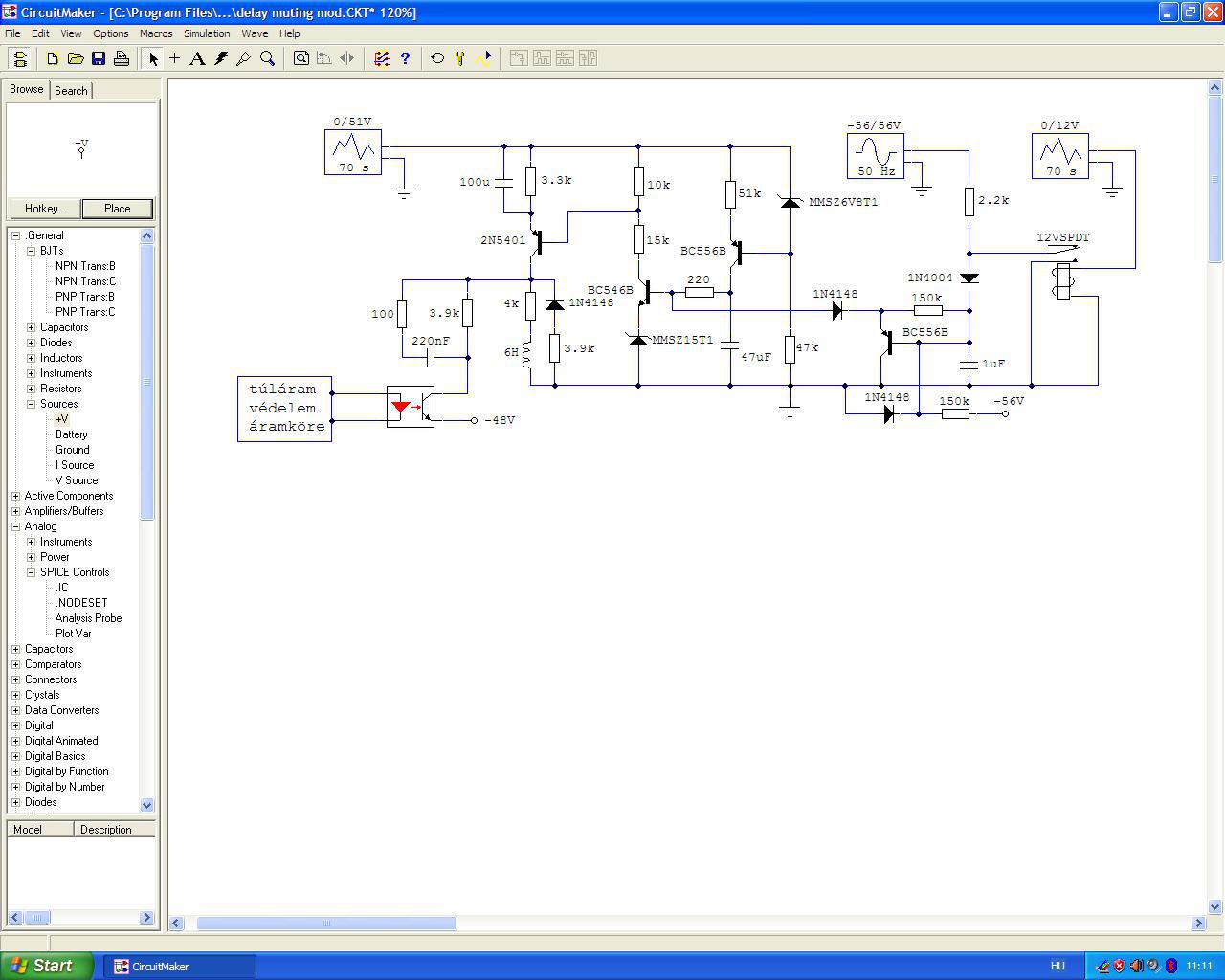Click the Place button
Image resolution: width=1225 pixels, height=980 pixels.
(117, 209)
